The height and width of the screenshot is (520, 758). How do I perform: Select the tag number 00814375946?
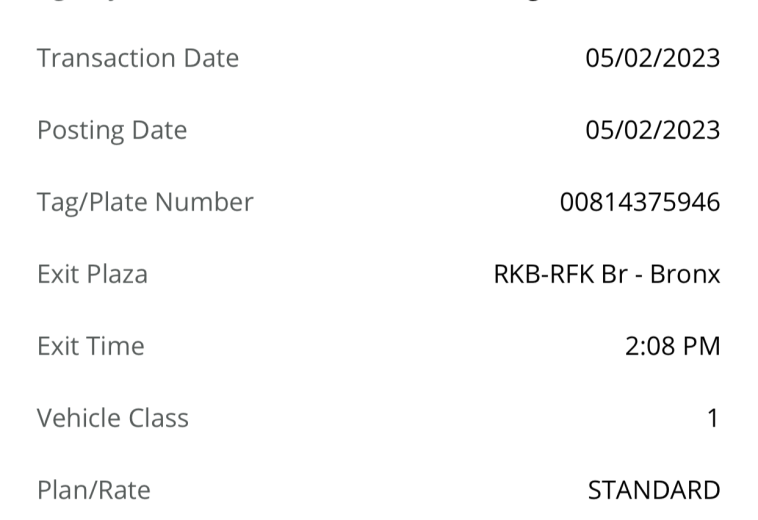640,202
